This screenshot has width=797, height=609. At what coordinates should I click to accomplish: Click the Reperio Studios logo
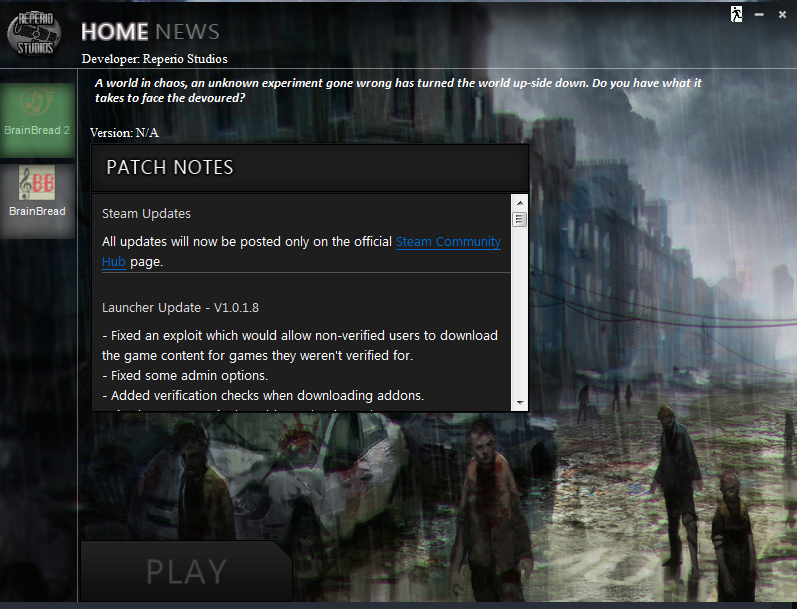[35, 34]
